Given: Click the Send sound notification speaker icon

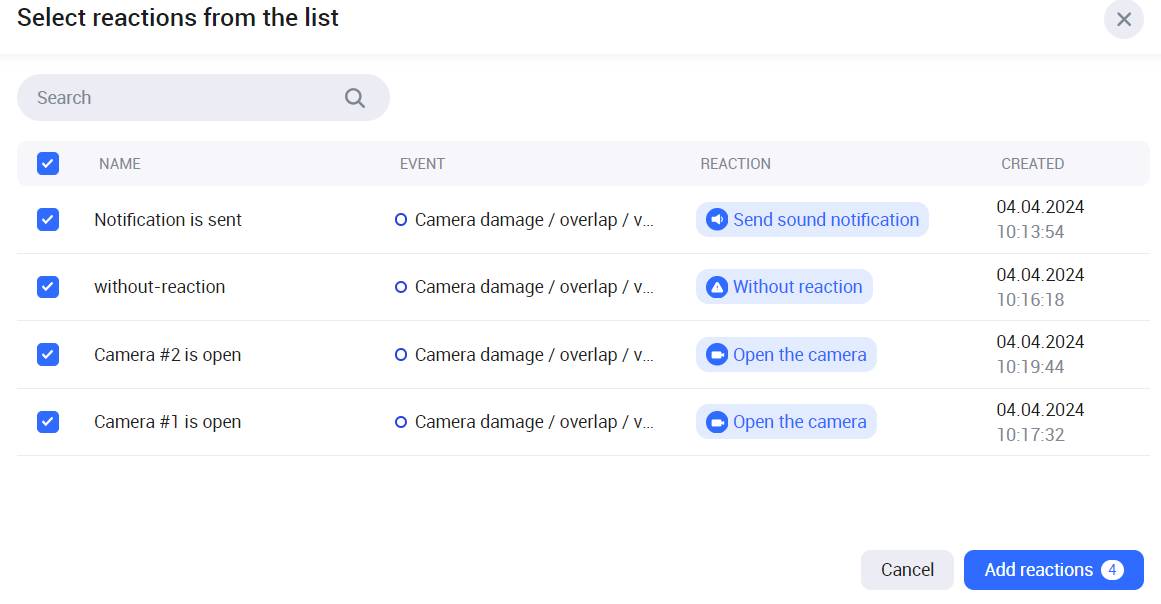Looking at the screenshot, I should click(716, 220).
